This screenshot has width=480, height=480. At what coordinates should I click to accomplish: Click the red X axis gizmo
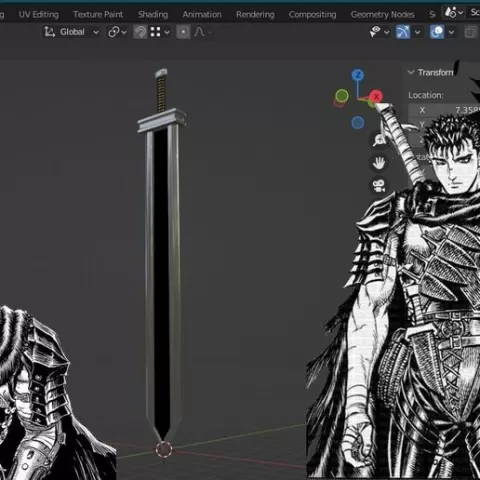click(x=376, y=96)
